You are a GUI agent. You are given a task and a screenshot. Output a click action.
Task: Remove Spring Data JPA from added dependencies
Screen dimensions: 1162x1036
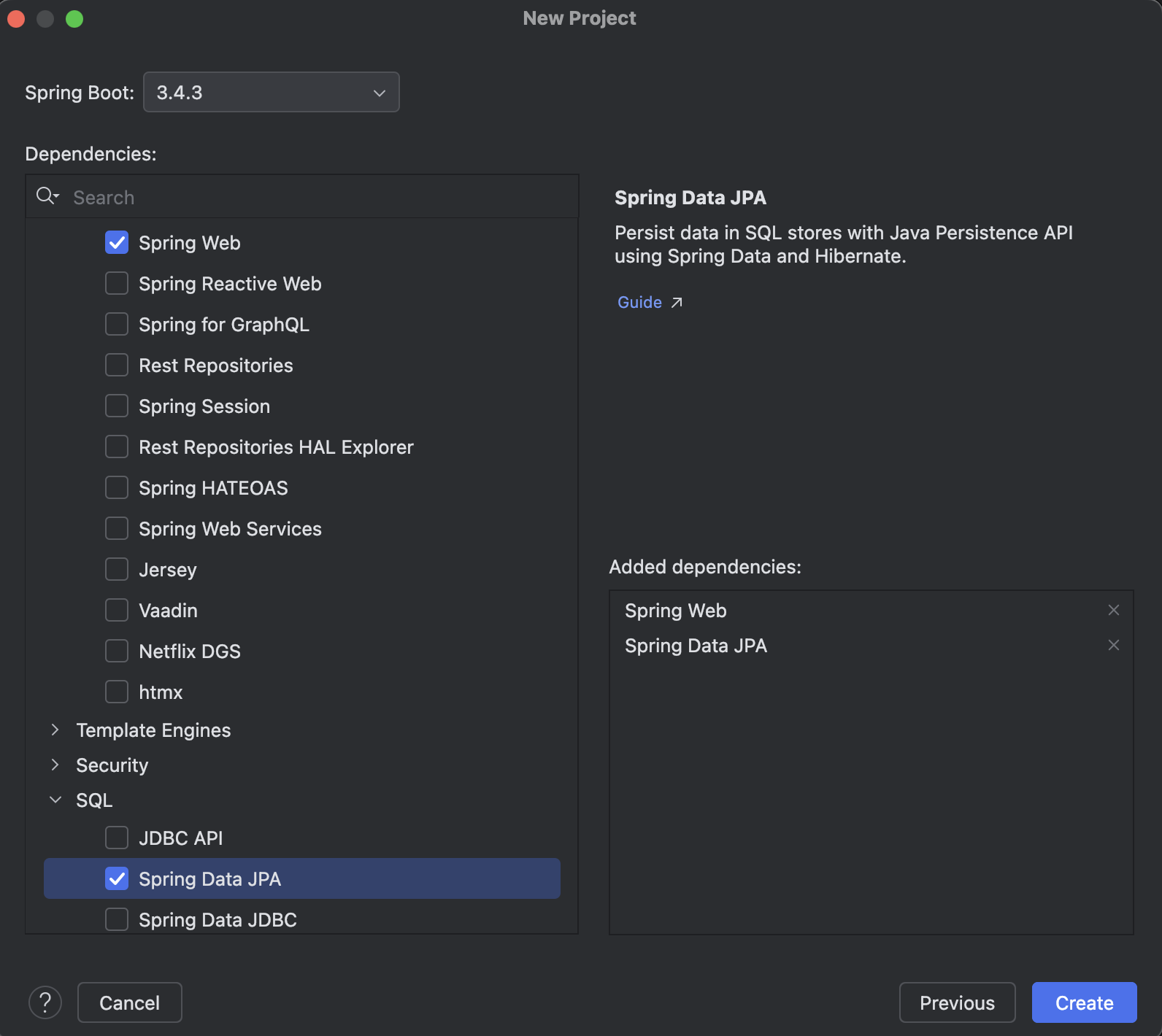point(1114,645)
